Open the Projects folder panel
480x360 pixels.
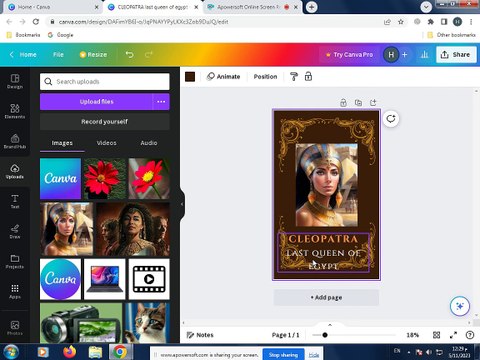pyautogui.click(x=15, y=261)
